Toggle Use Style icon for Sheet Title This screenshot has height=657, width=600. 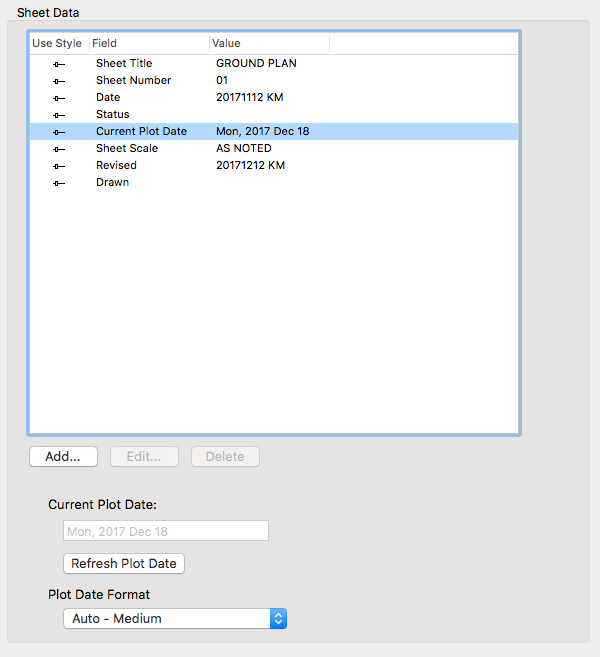tap(59, 64)
